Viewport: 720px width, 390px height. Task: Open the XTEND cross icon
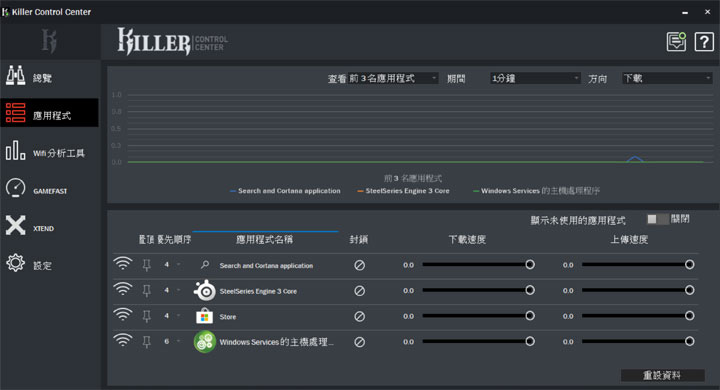(x=15, y=226)
